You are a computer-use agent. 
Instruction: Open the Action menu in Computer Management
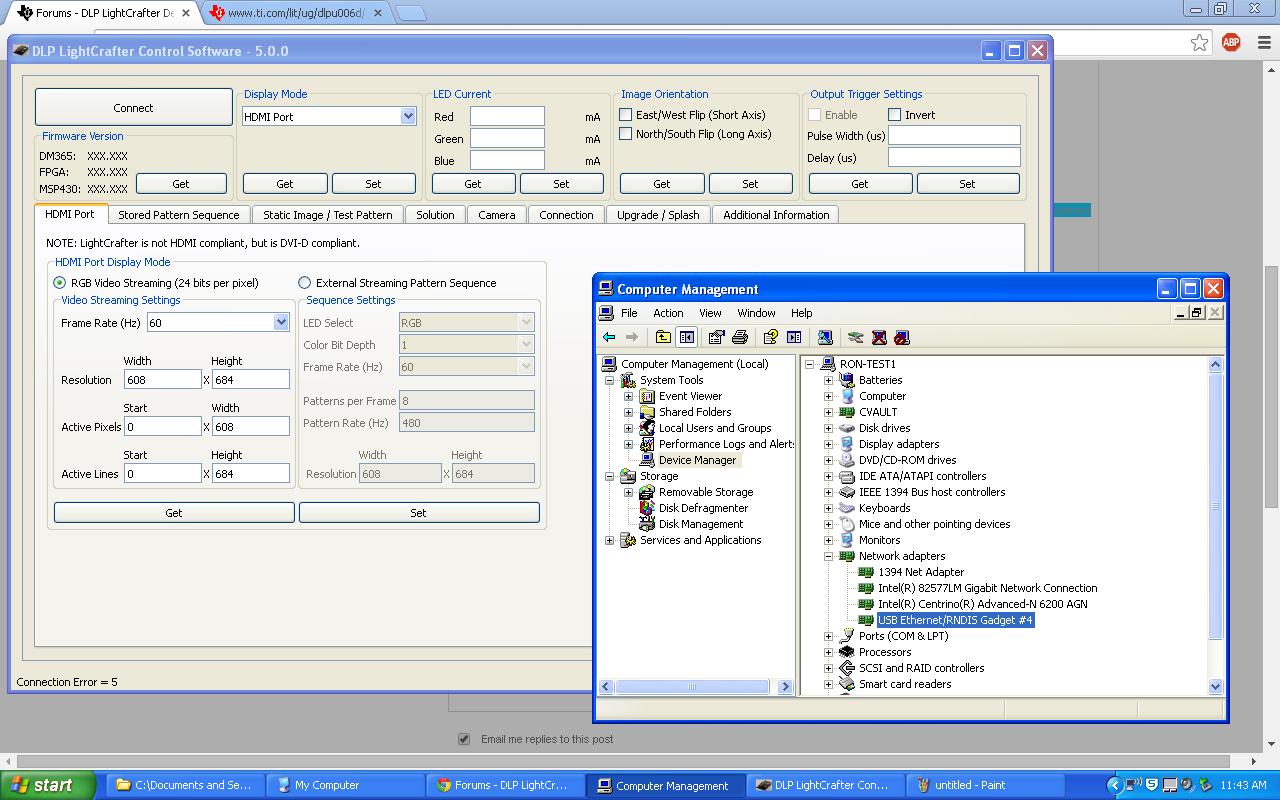click(x=668, y=313)
